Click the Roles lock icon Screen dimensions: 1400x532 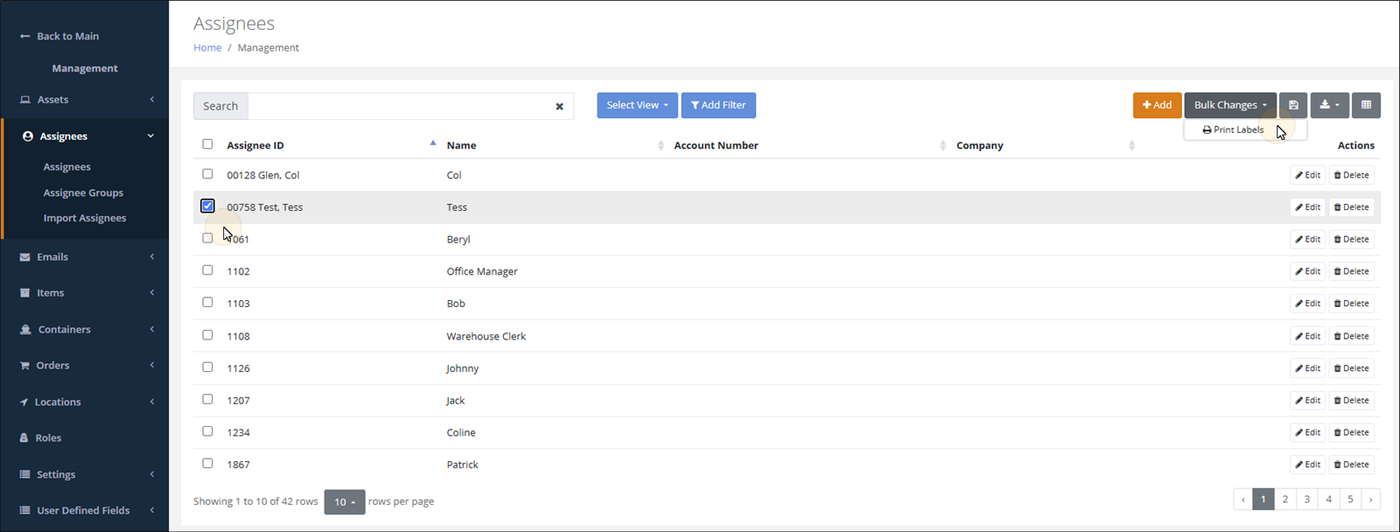coord(25,438)
